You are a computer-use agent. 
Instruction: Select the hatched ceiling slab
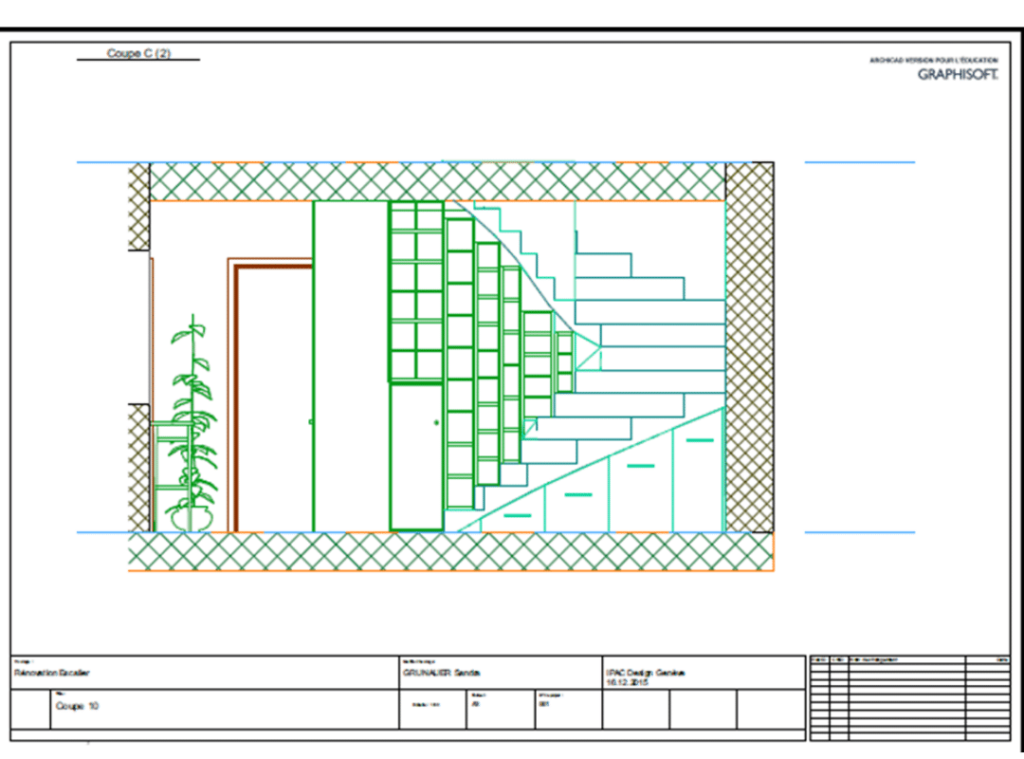tap(437, 181)
